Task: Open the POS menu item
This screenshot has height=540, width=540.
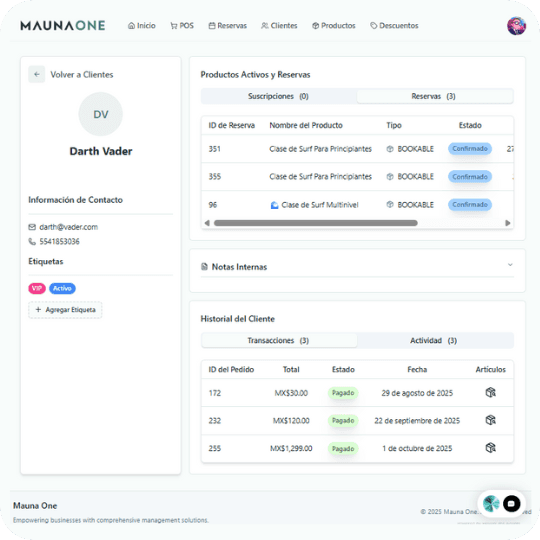Action: pos(182,25)
